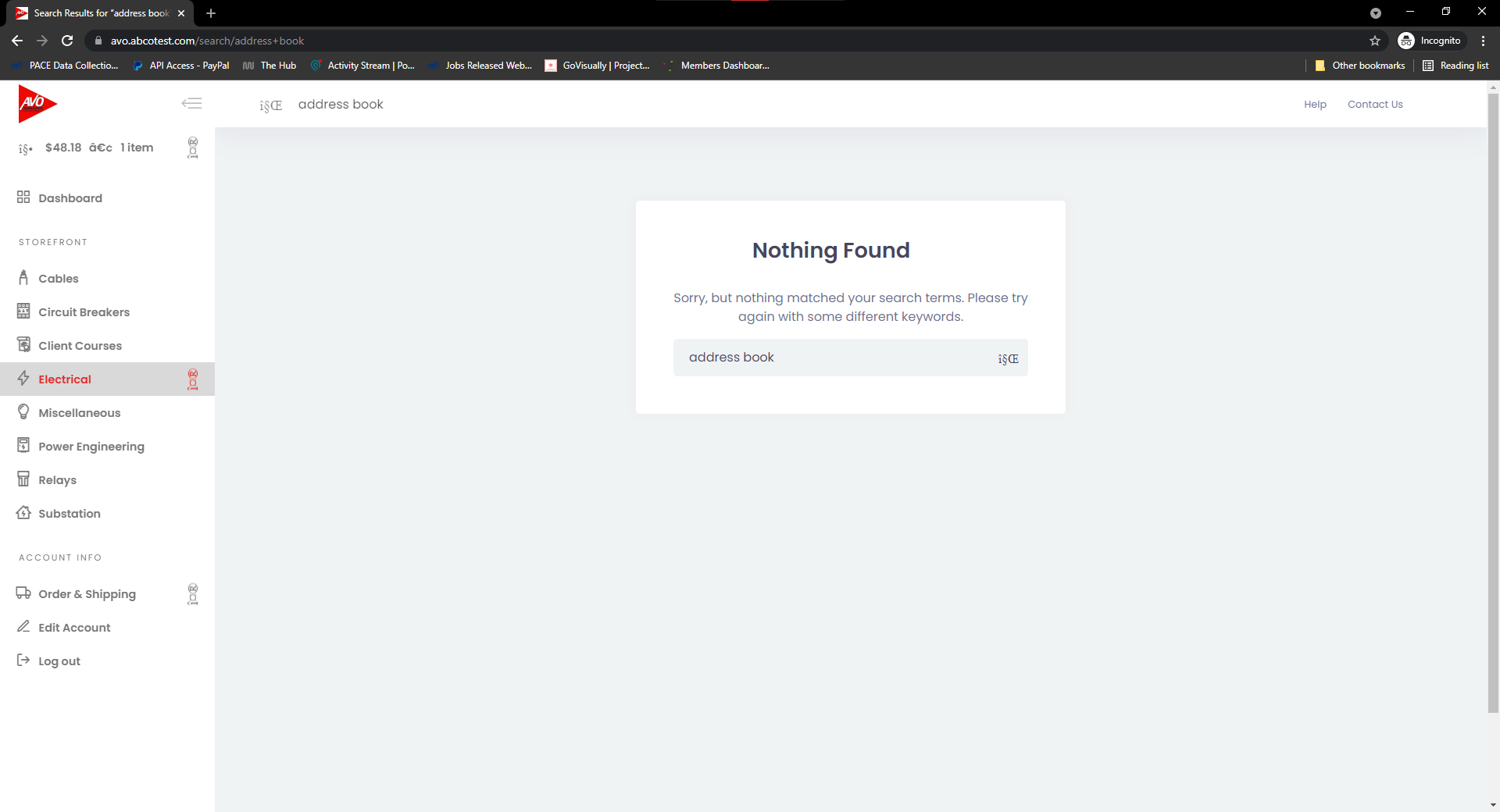This screenshot has height=812, width=1500.
Task: Open Jobs Released Web bookmark
Action: pyautogui.click(x=480, y=66)
